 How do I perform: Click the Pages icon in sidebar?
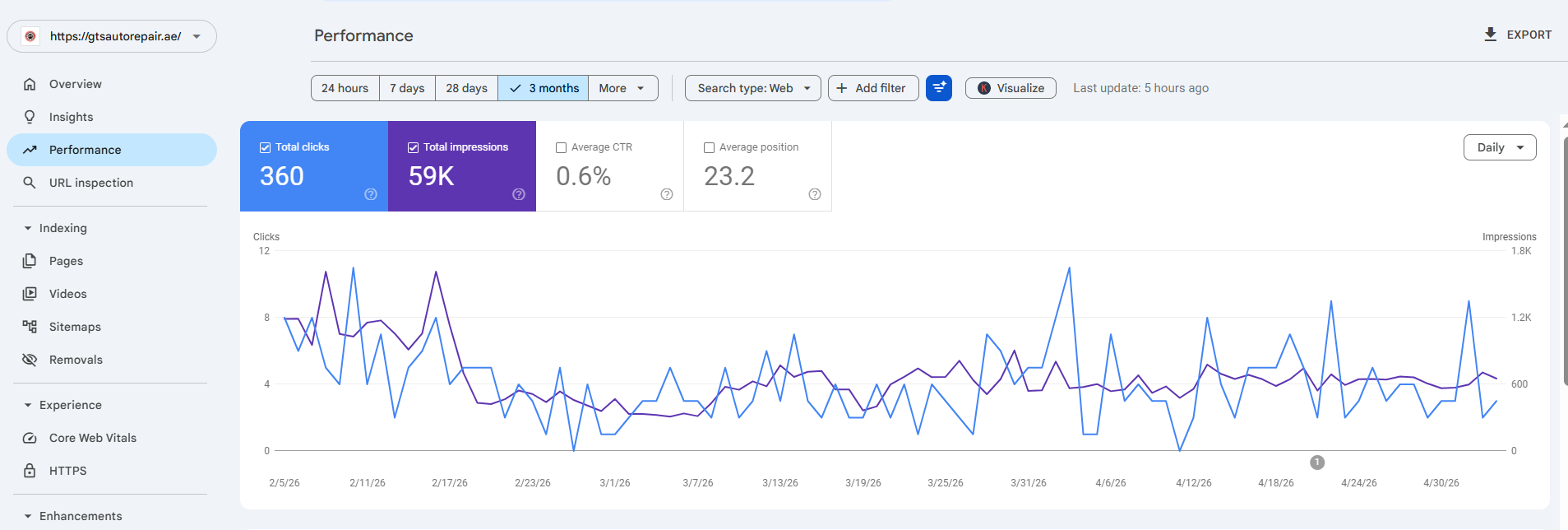tap(30, 261)
